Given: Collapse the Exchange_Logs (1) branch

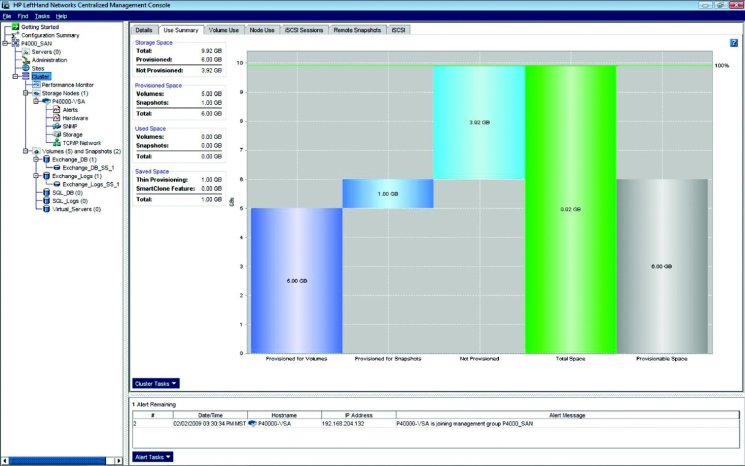Looking at the screenshot, I should pyautogui.click(x=36, y=176).
